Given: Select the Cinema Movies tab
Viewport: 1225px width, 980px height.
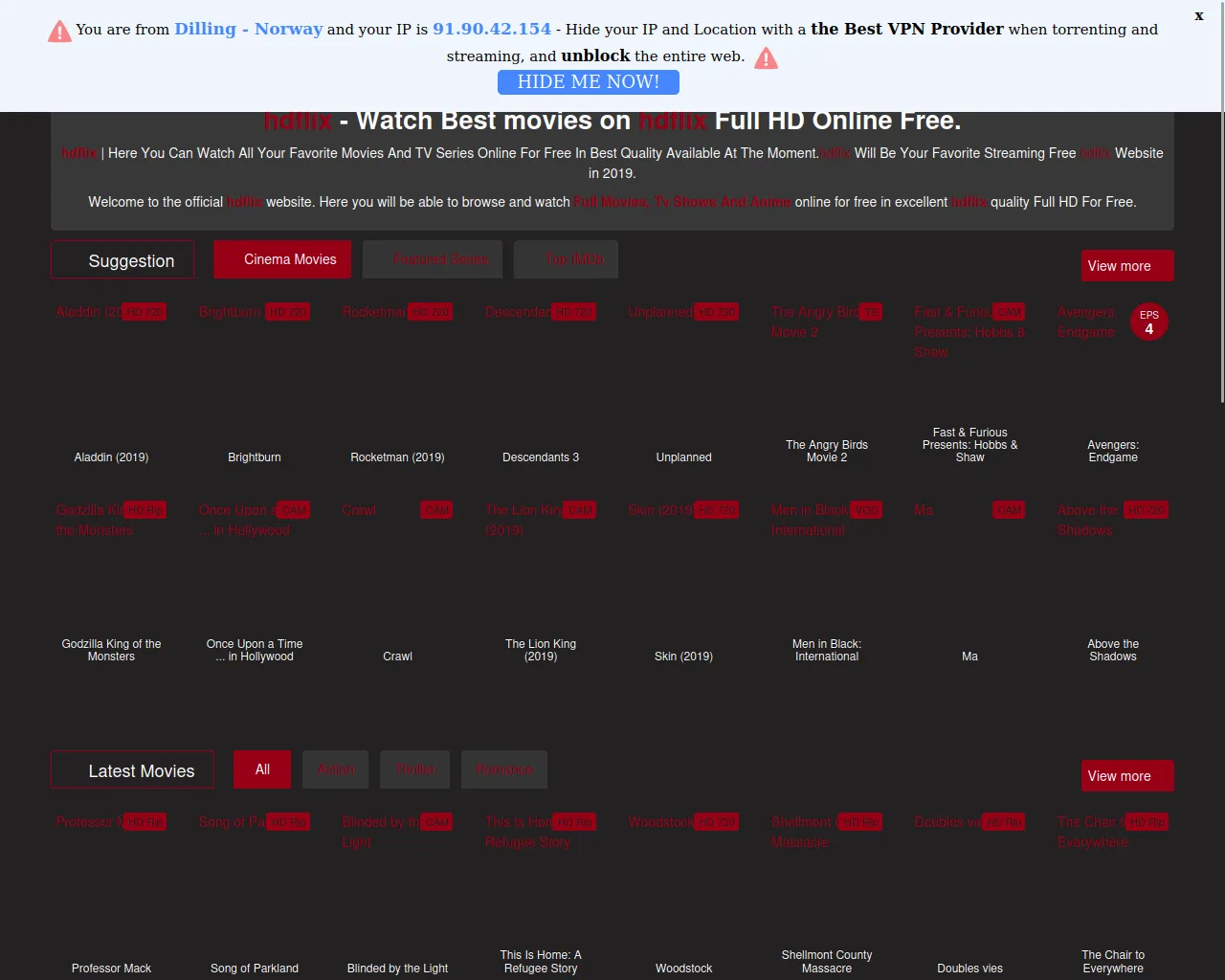Looking at the screenshot, I should point(282,259).
